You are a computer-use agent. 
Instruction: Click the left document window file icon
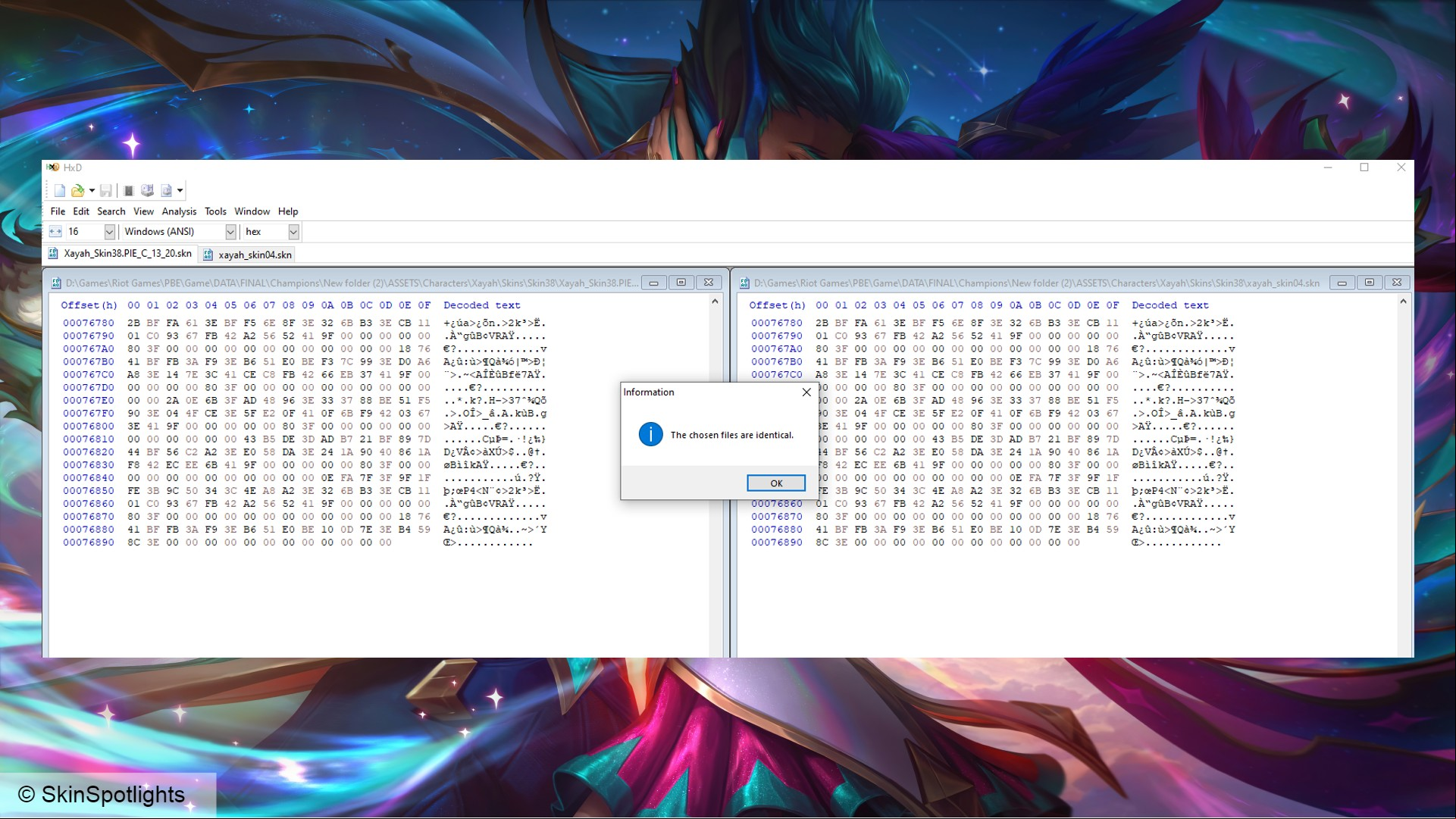pyautogui.click(x=56, y=283)
